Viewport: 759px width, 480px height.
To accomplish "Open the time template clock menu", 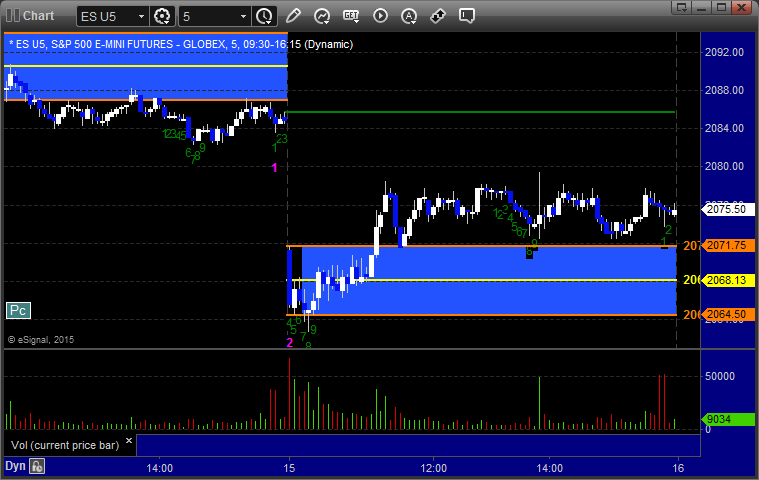I will tap(264, 16).
